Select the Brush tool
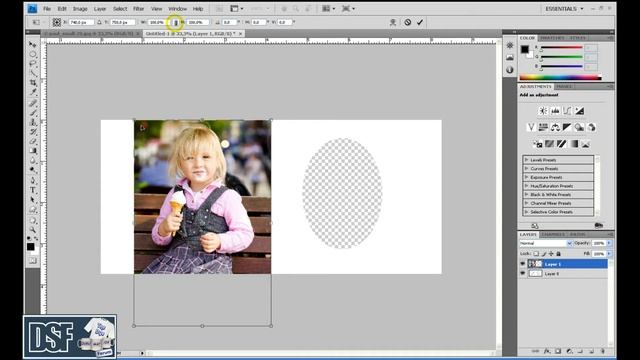This screenshot has width=640, height=360. click(33, 113)
